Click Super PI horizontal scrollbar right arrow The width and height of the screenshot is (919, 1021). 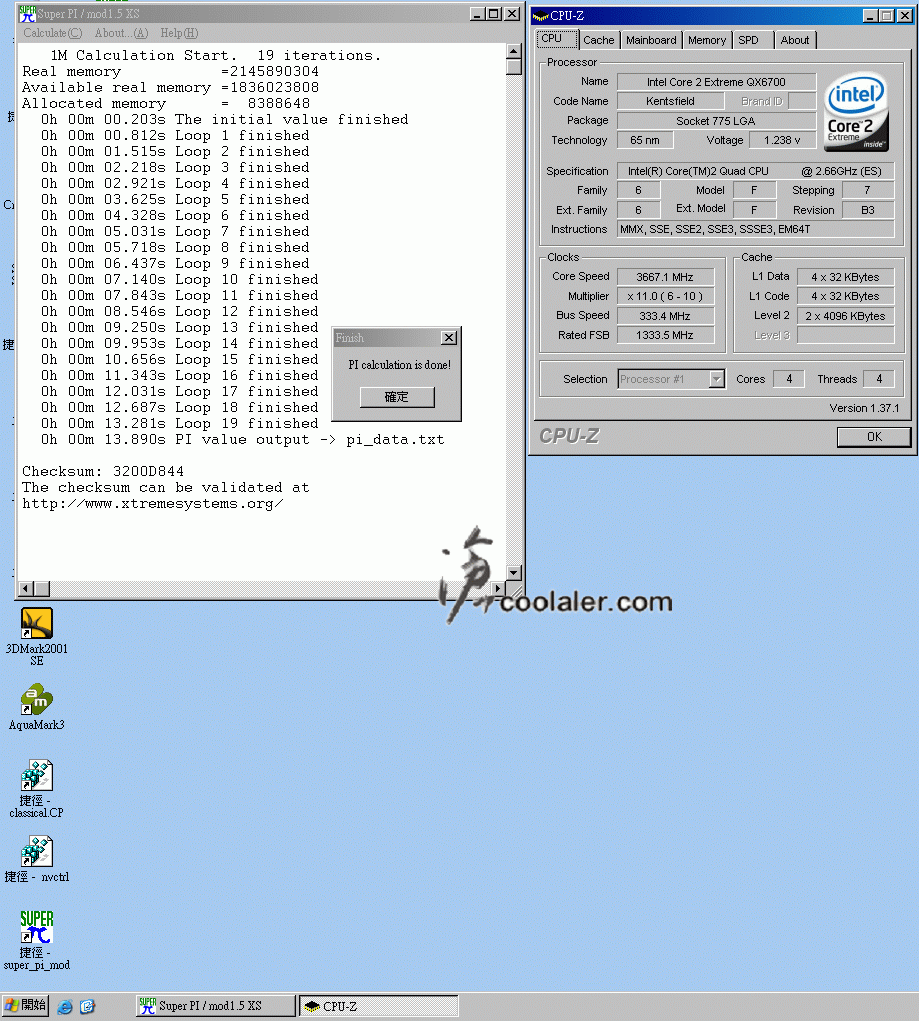click(499, 589)
